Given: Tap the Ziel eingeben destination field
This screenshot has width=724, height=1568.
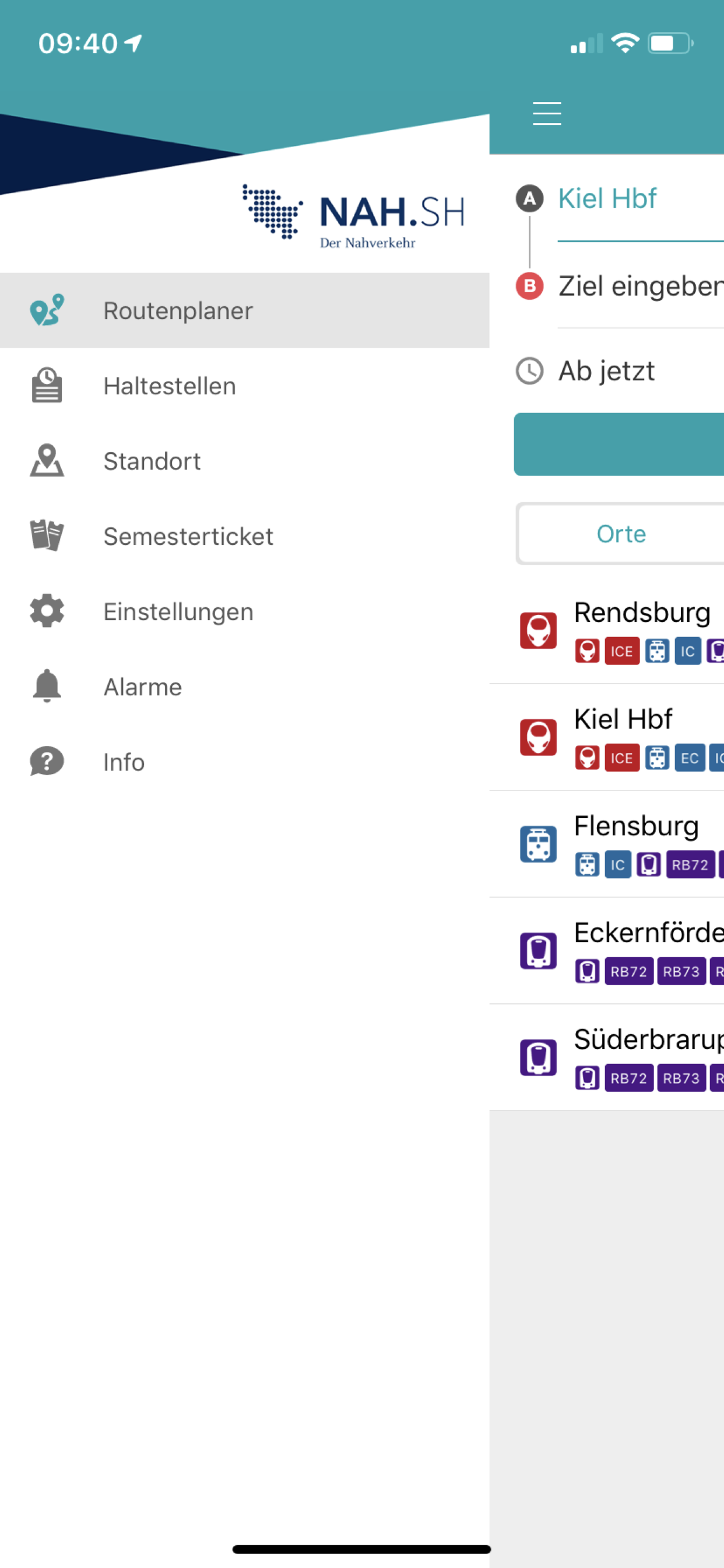Looking at the screenshot, I should pos(641,286).
